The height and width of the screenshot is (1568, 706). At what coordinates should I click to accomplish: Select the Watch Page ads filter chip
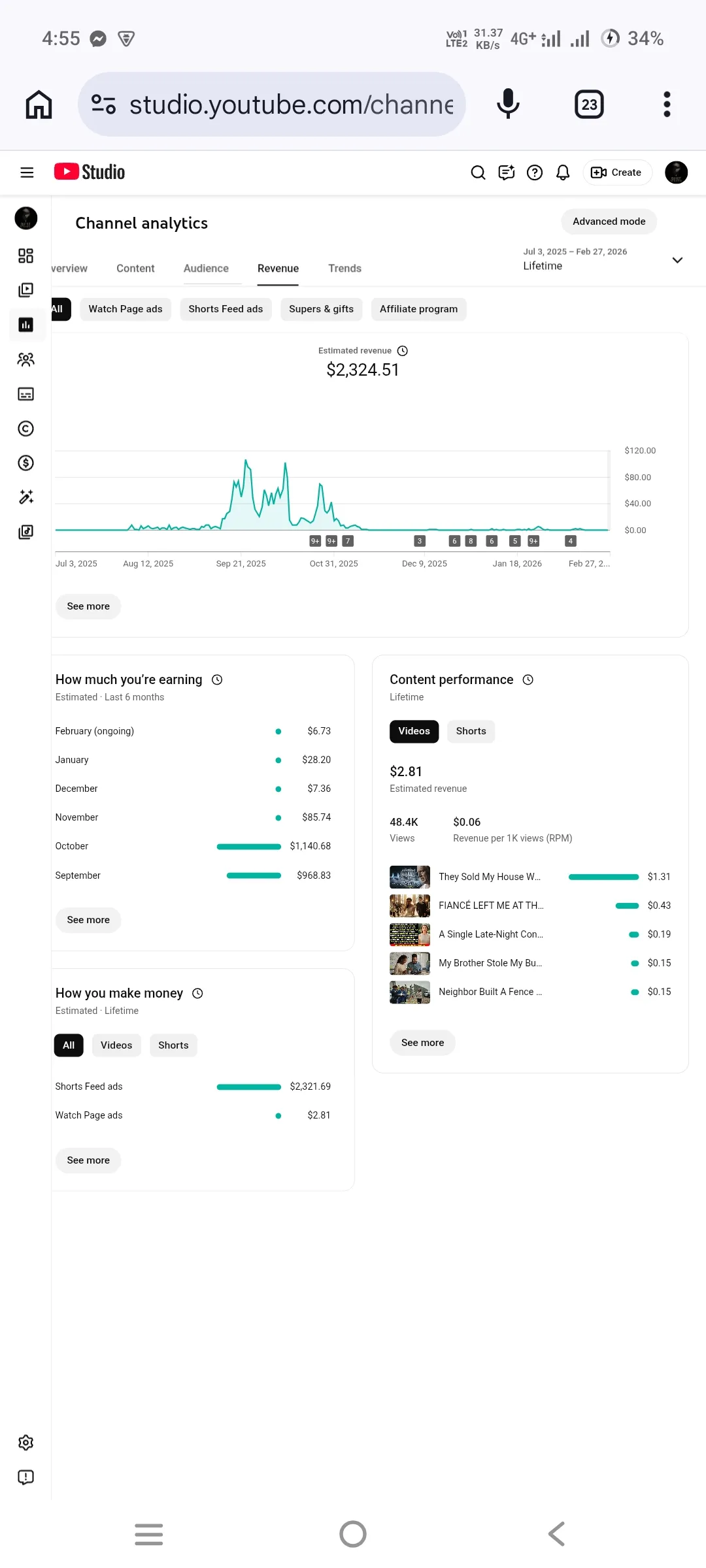[126, 309]
